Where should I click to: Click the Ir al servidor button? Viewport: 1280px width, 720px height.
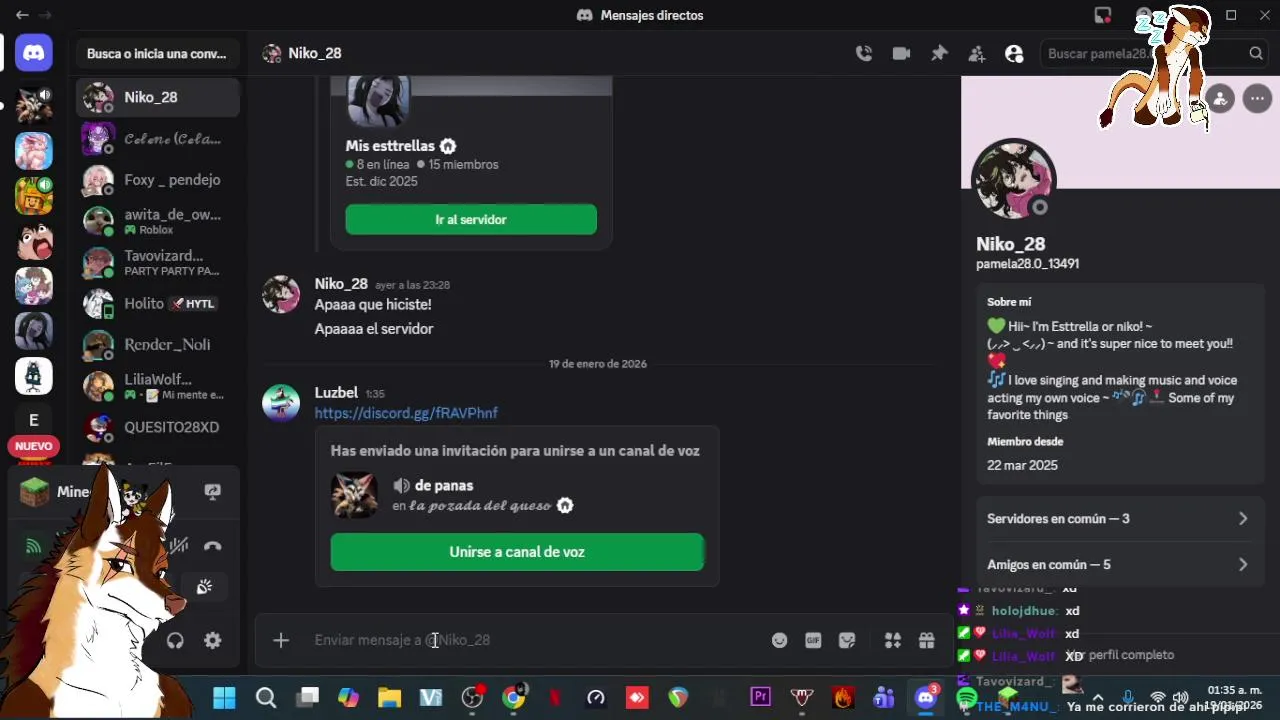coord(471,220)
